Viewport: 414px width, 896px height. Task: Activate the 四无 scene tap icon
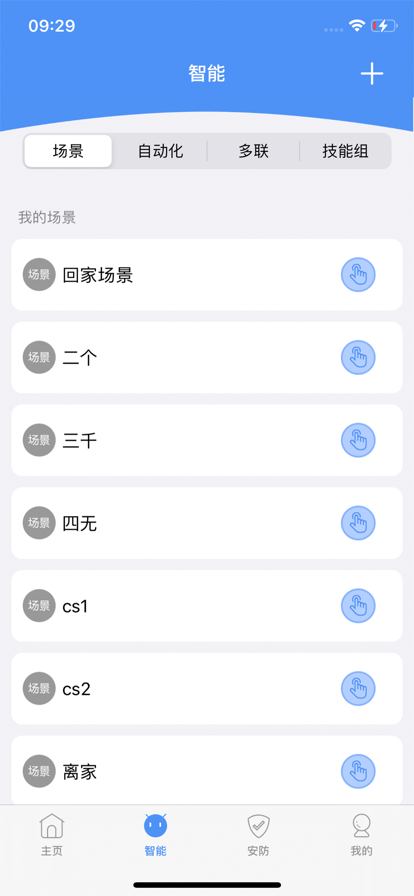(x=358, y=523)
